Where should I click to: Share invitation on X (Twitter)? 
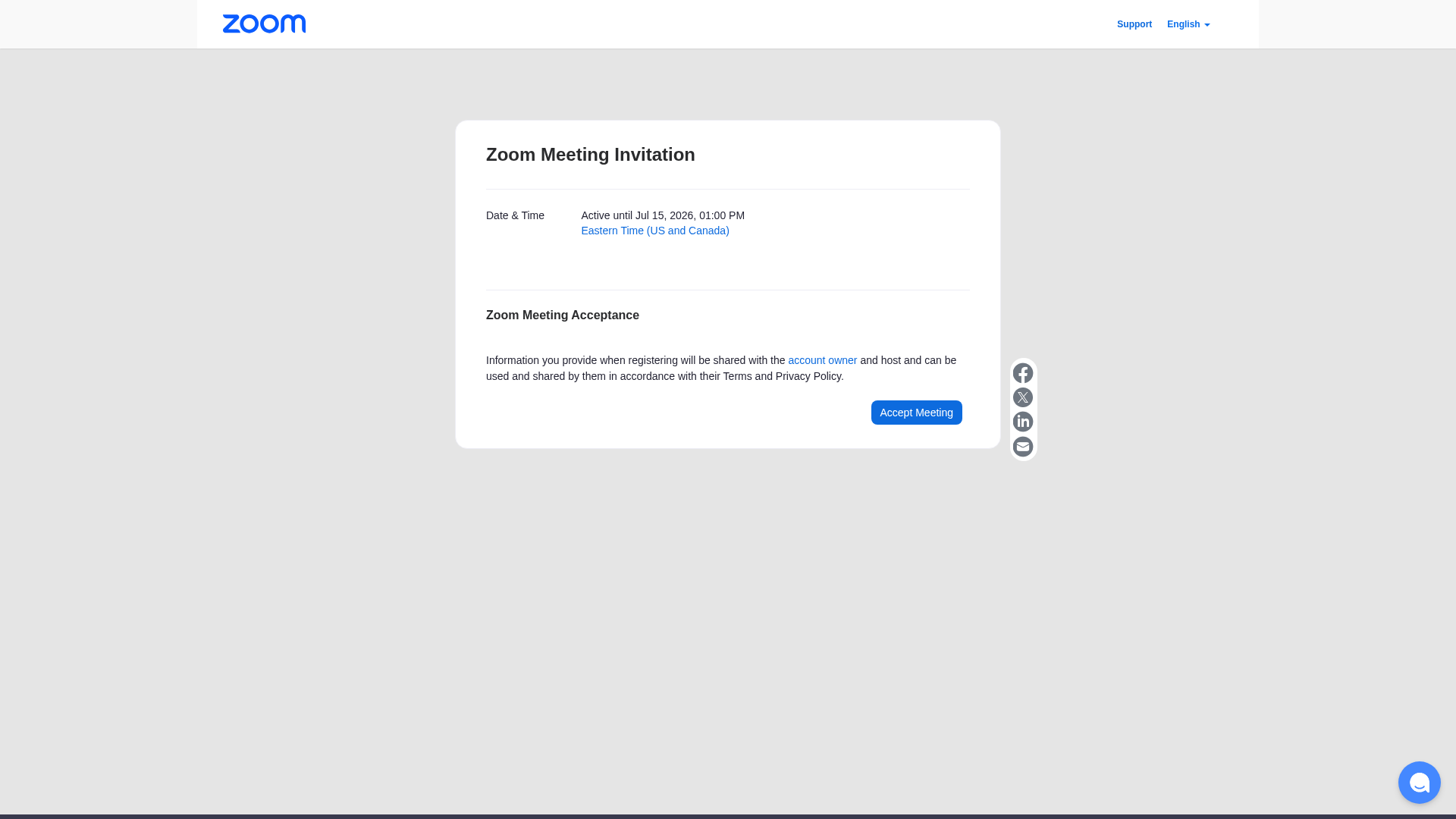(x=1023, y=397)
